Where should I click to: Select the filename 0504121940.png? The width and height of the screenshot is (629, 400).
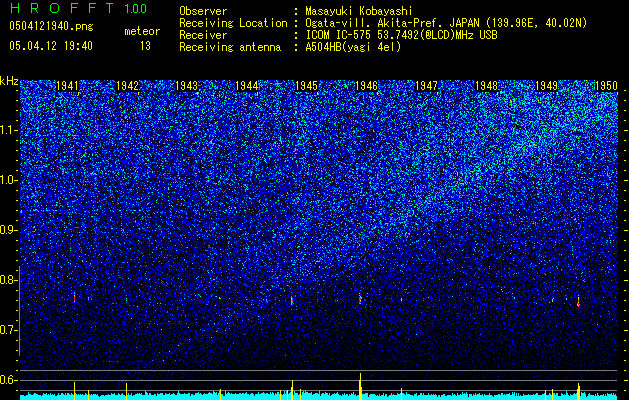[51, 26]
